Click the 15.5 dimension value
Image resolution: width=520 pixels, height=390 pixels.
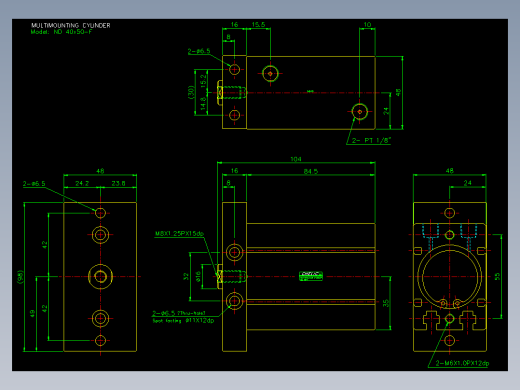pyautogui.click(x=258, y=24)
